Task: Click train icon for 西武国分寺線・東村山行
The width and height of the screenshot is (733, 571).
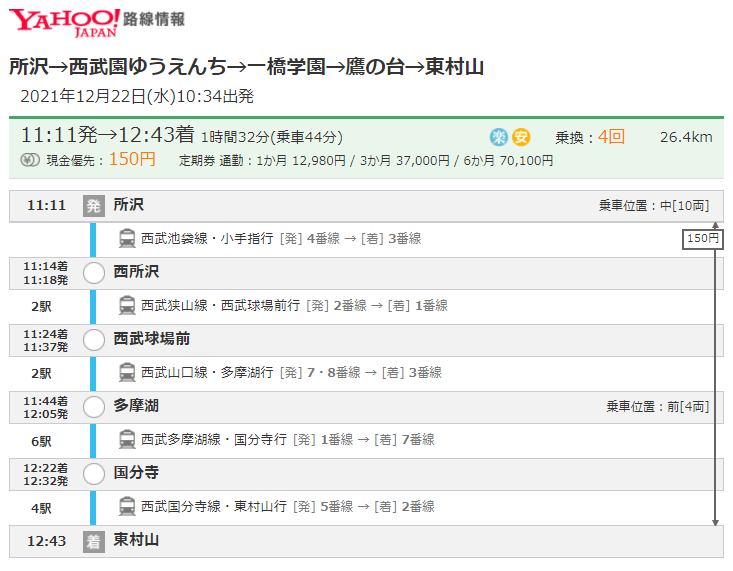Action: tap(127, 506)
